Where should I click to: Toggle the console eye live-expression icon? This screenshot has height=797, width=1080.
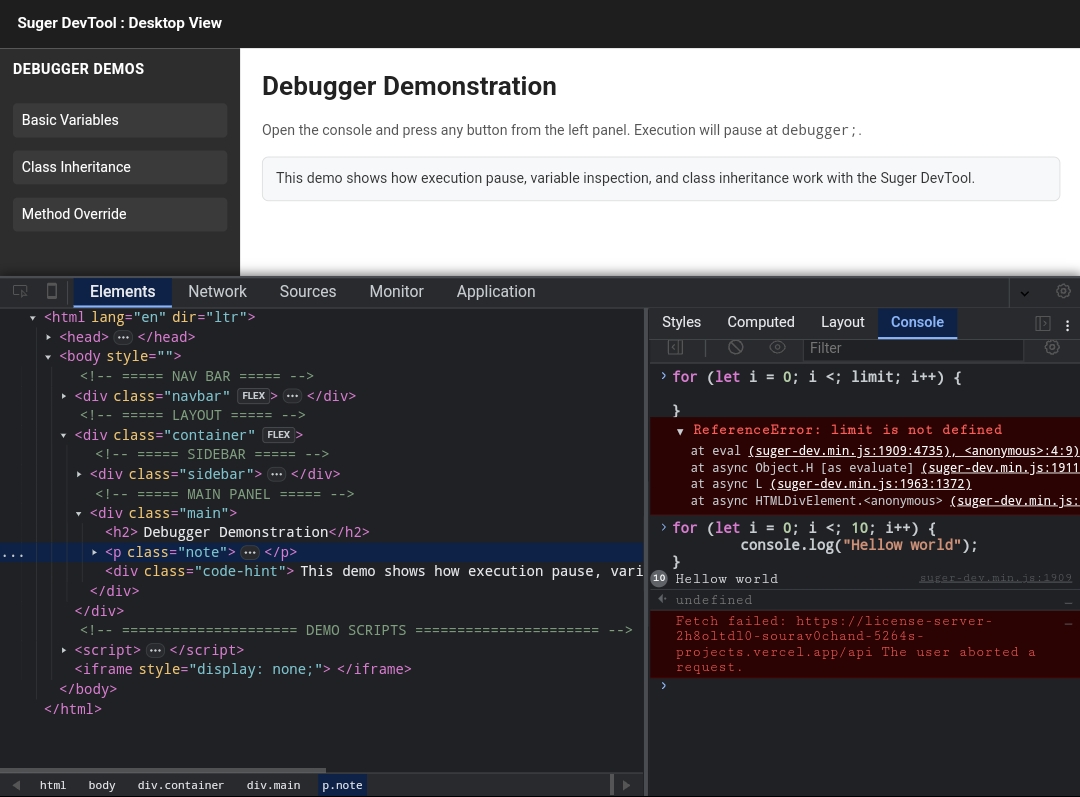[x=777, y=348]
